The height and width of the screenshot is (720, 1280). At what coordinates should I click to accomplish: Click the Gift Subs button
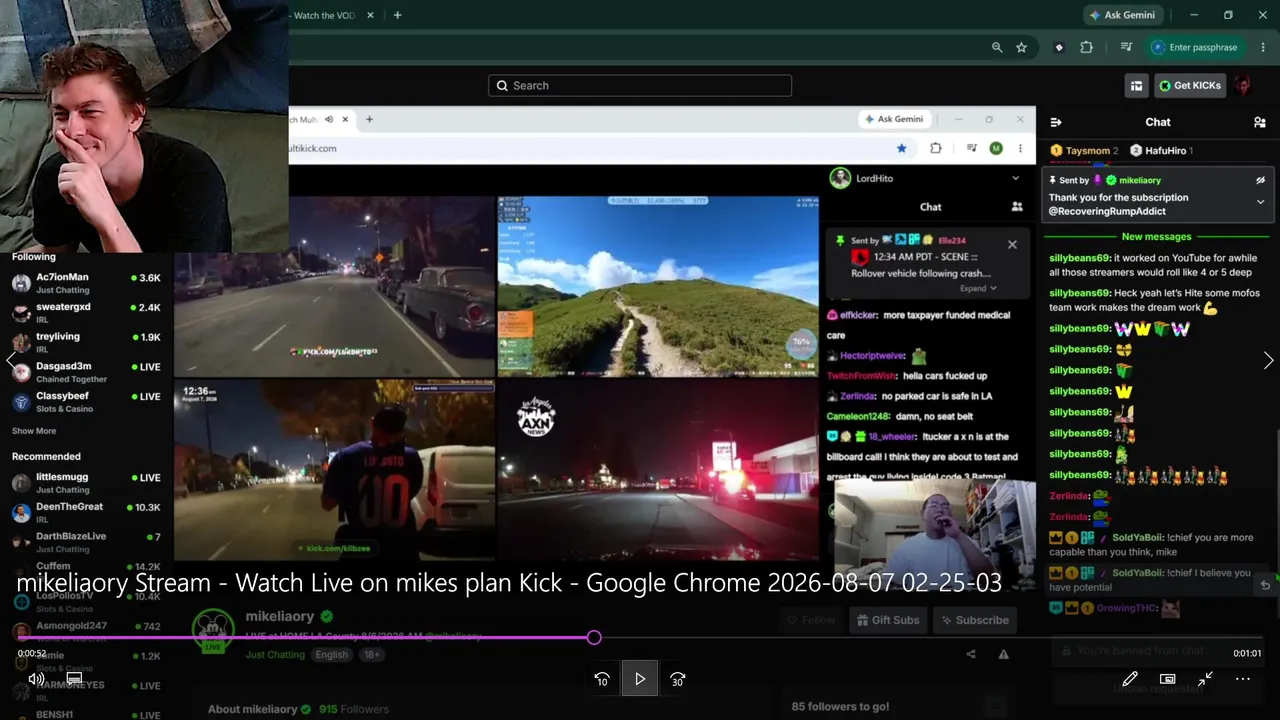[x=887, y=620]
